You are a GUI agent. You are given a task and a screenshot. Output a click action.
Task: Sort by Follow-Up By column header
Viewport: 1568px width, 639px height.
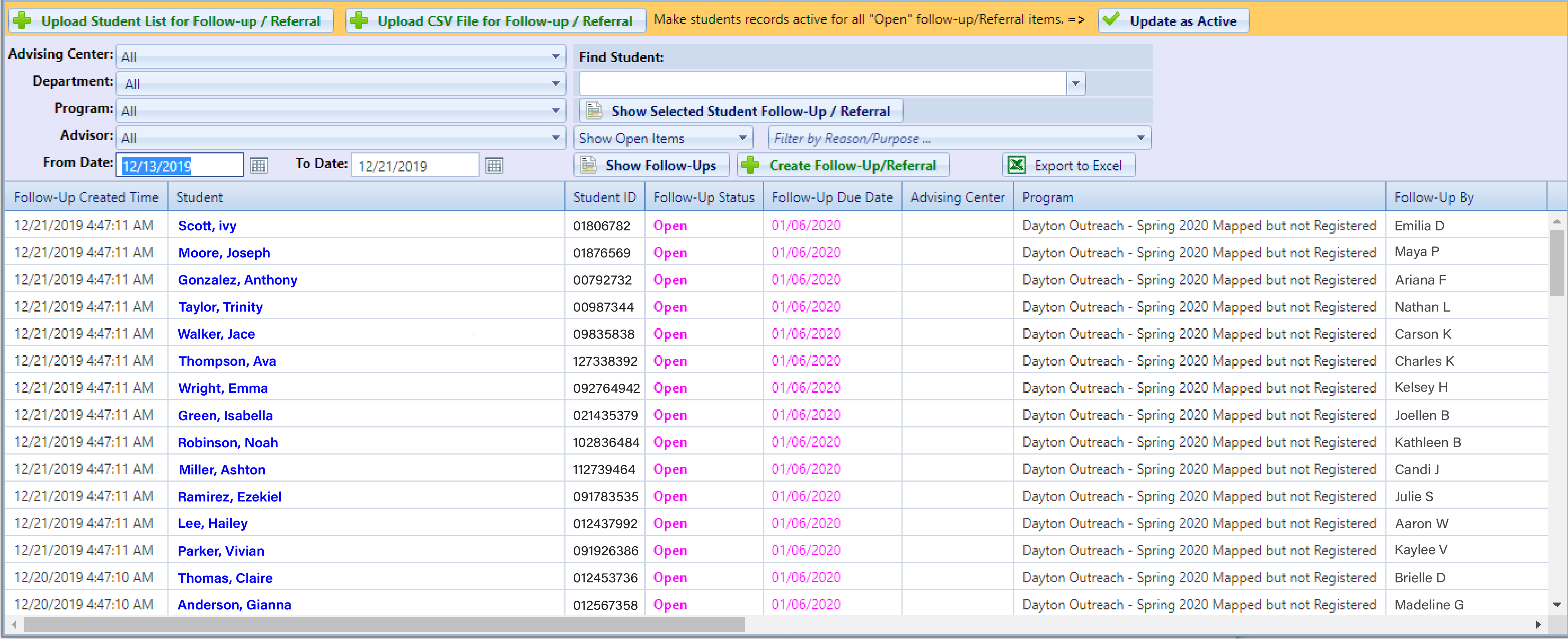click(1466, 197)
